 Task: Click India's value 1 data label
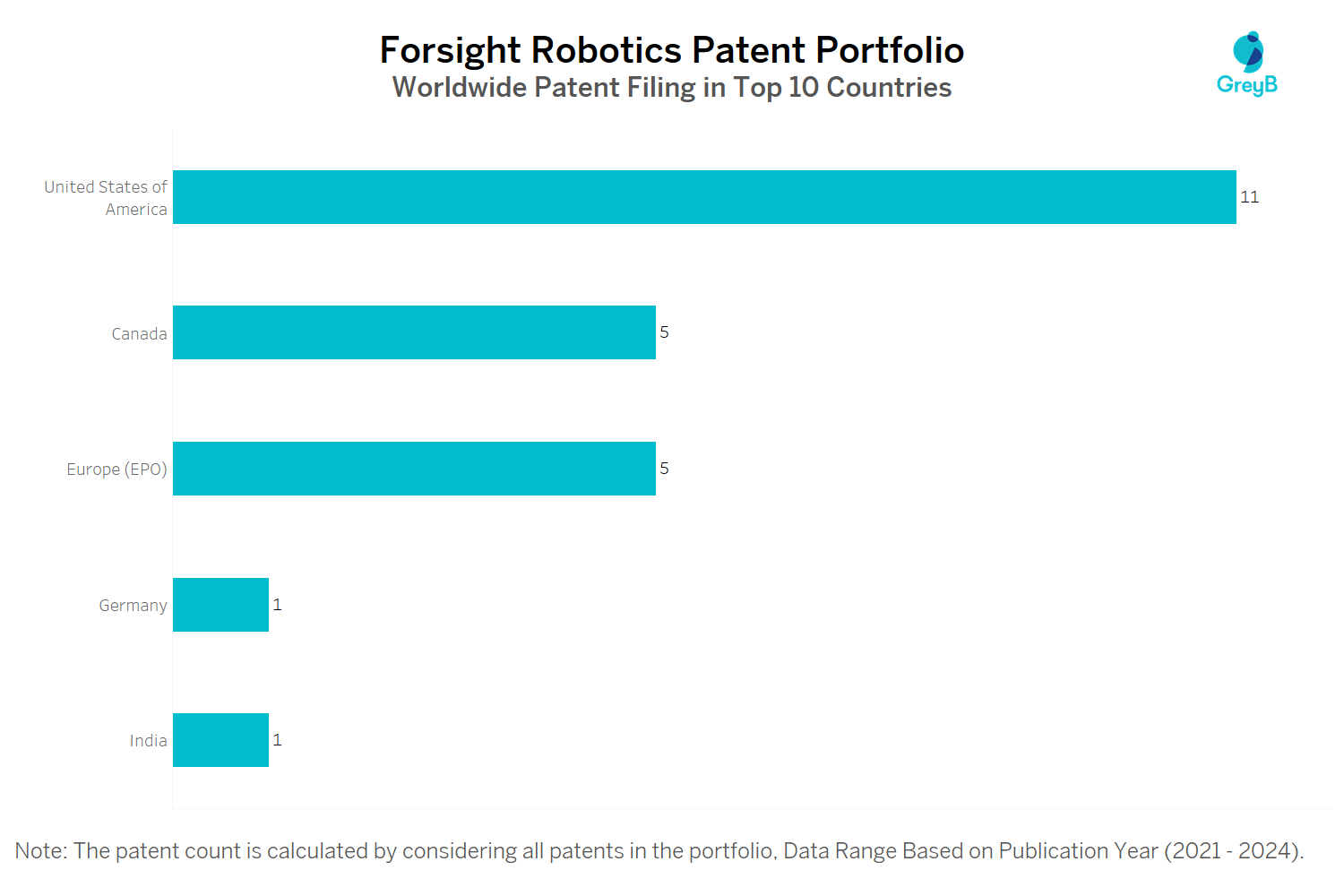pos(278,740)
